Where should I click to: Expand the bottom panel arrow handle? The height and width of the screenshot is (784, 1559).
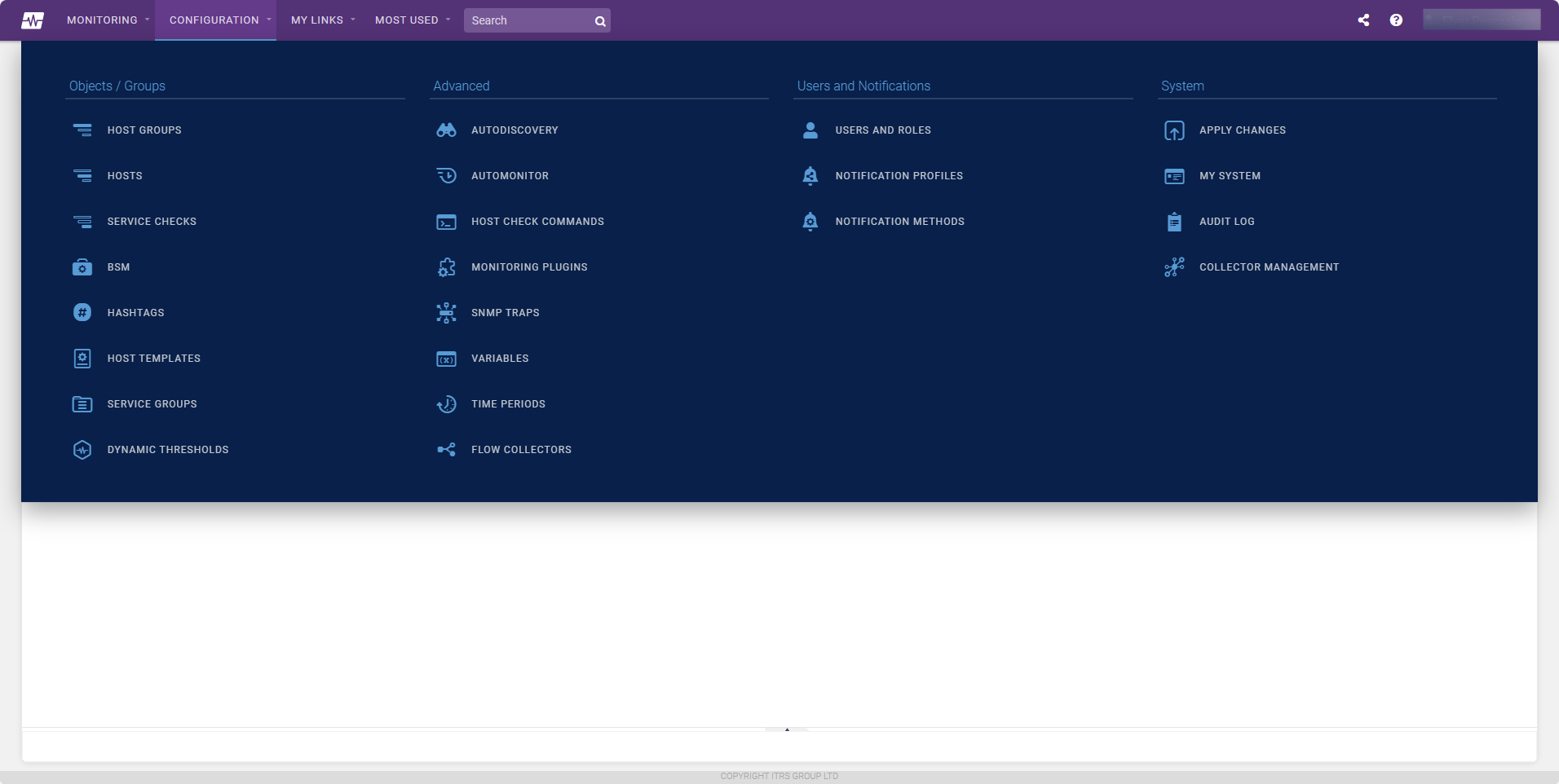787,729
